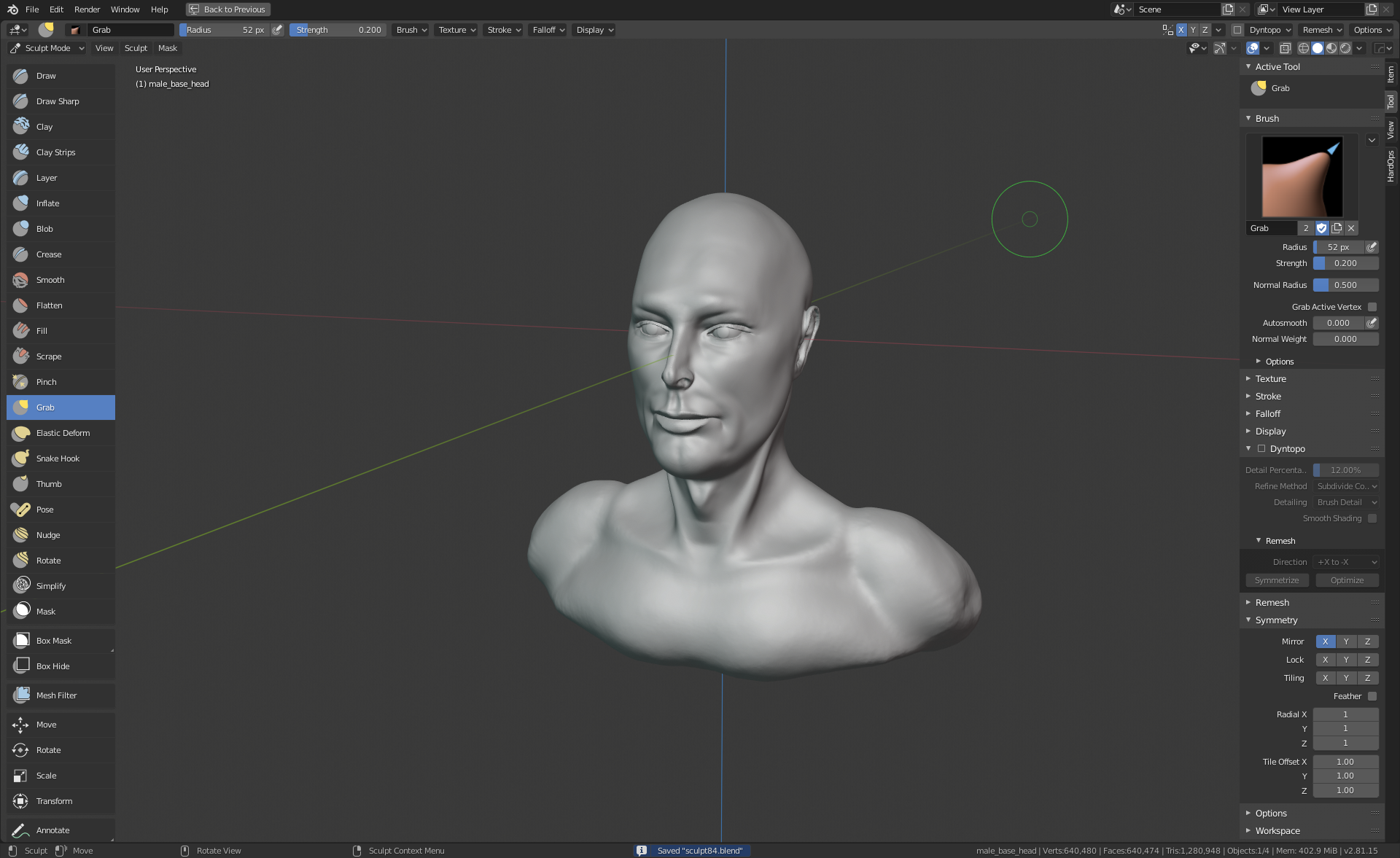Select the Clay Strips brush
This screenshot has width=1400, height=858.
56,152
